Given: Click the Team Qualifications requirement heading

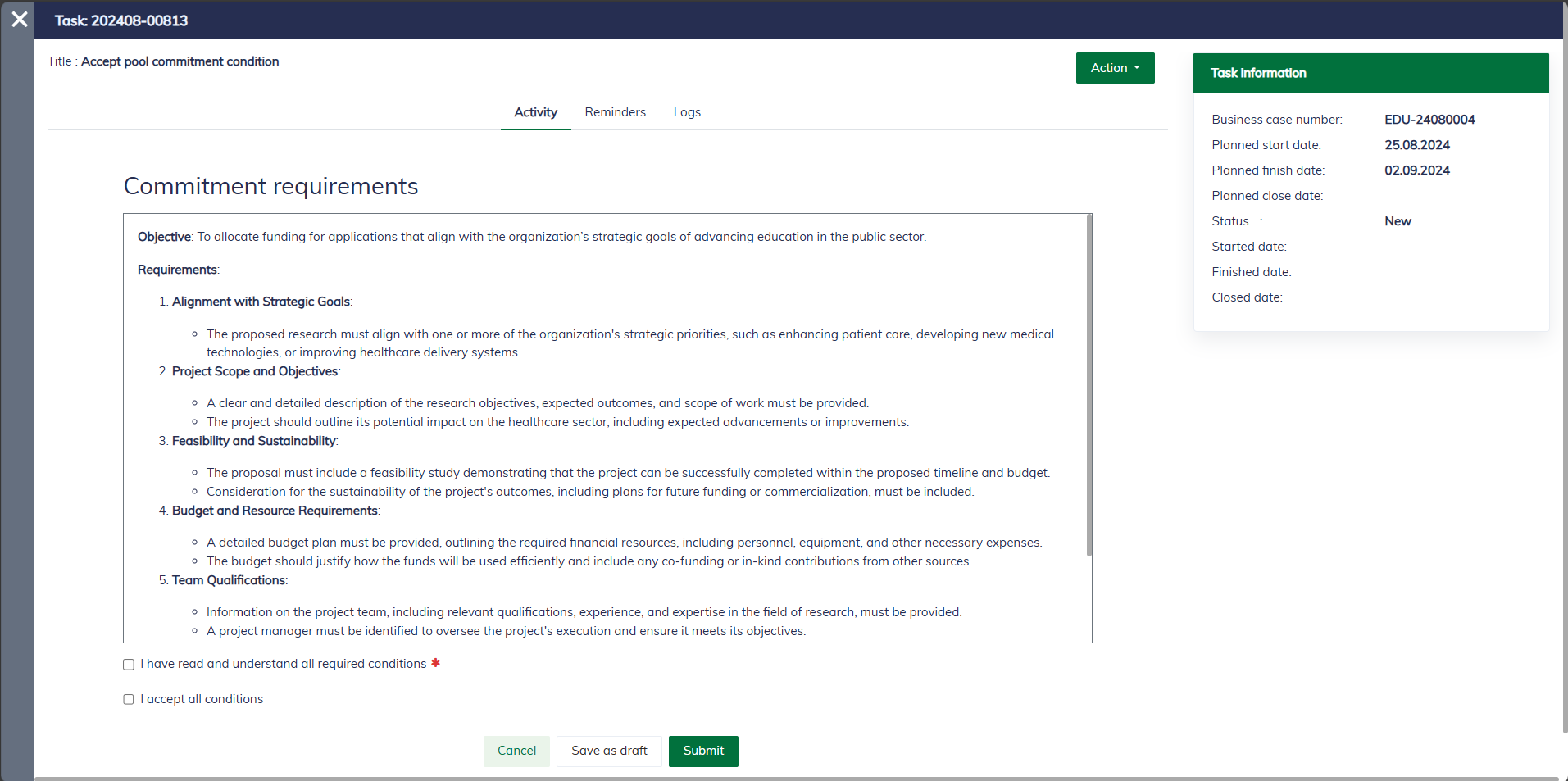Looking at the screenshot, I should point(229,580).
